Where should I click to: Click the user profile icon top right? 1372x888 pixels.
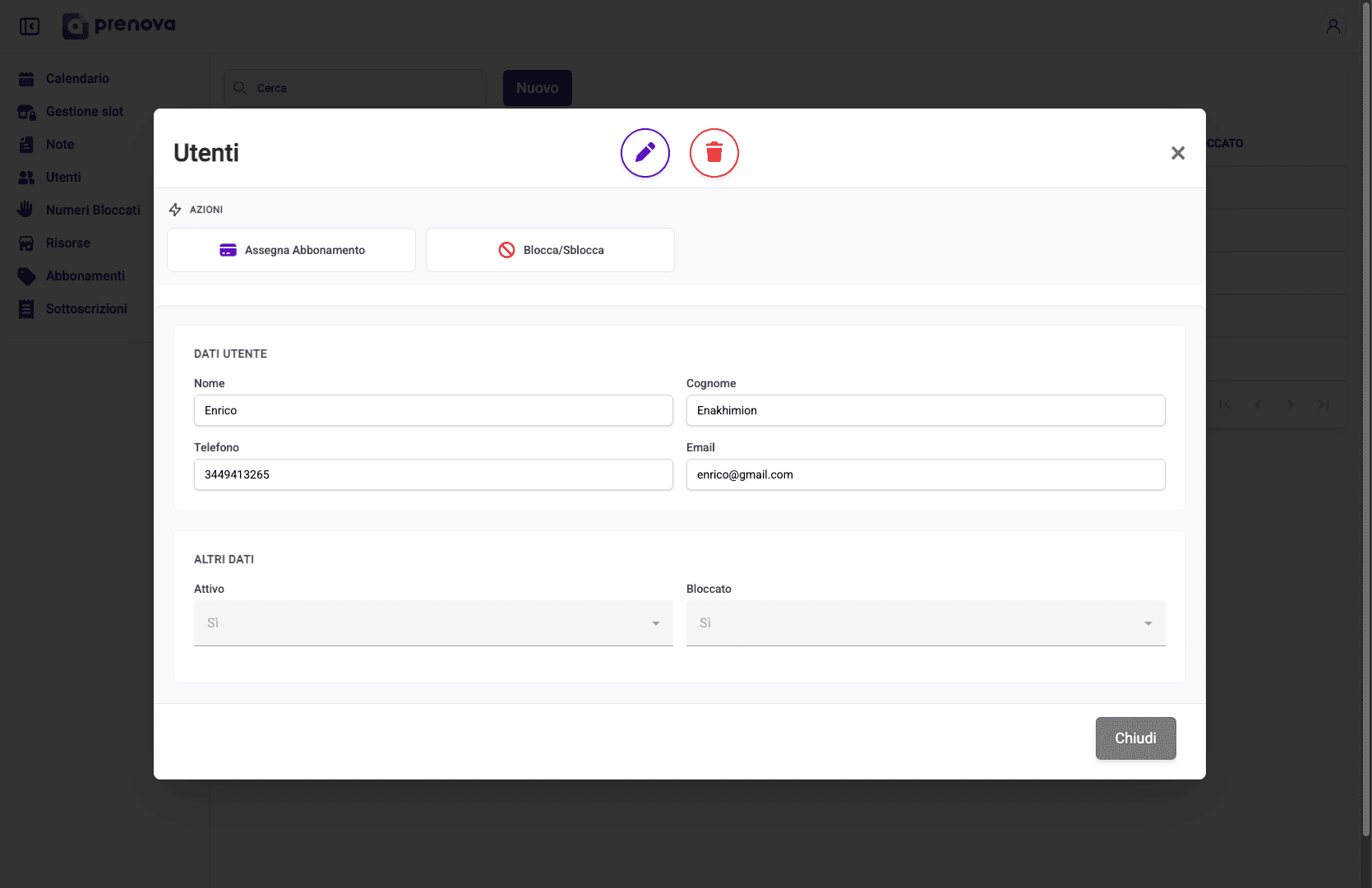click(1333, 25)
